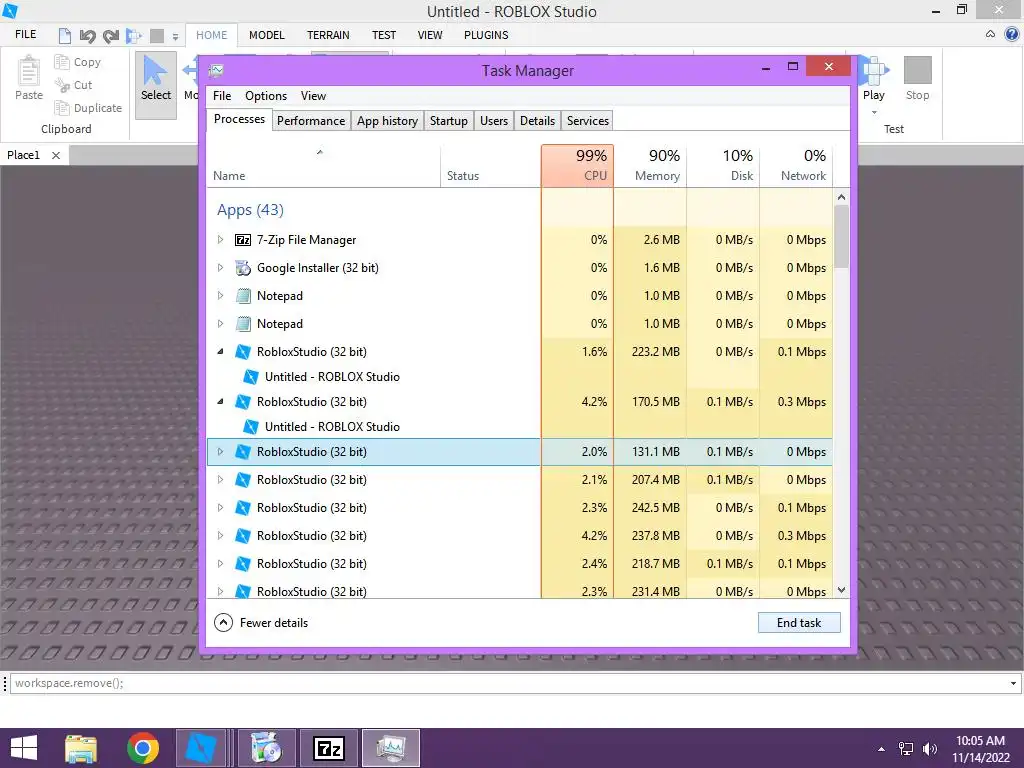Collapse the RobloxStudio row using 223.2 MB

coord(220,351)
